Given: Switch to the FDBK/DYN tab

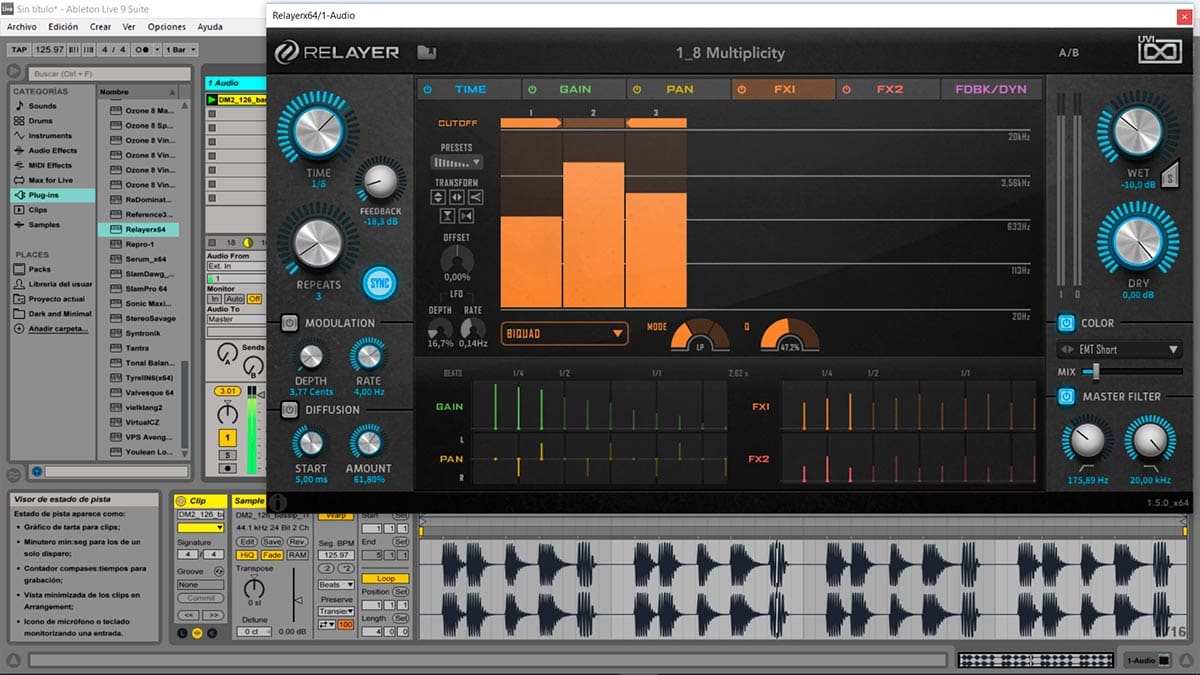Looking at the screenshot, I should [992, 89].
